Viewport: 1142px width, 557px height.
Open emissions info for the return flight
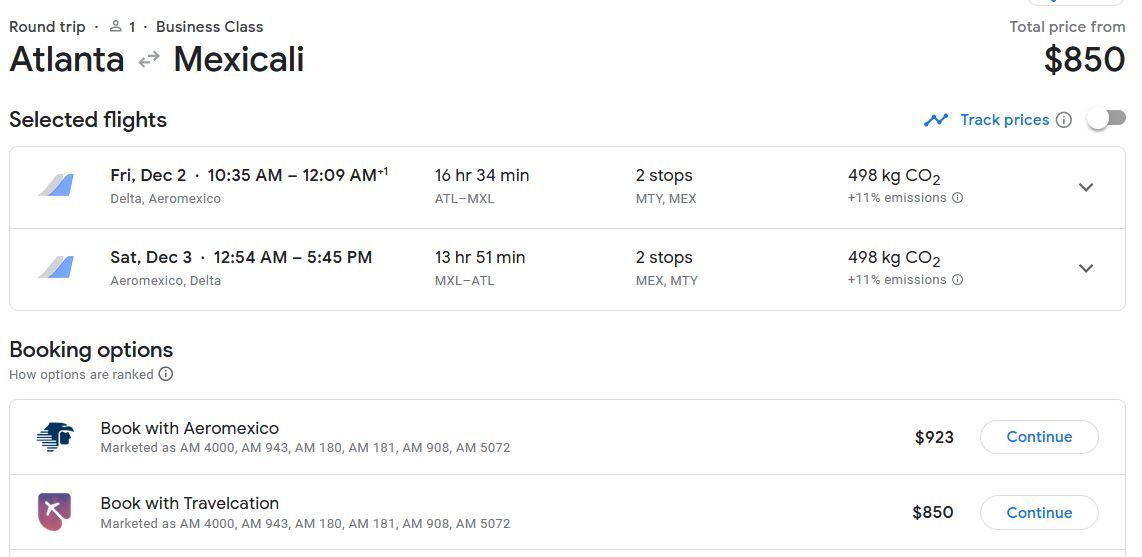(957, 280)
